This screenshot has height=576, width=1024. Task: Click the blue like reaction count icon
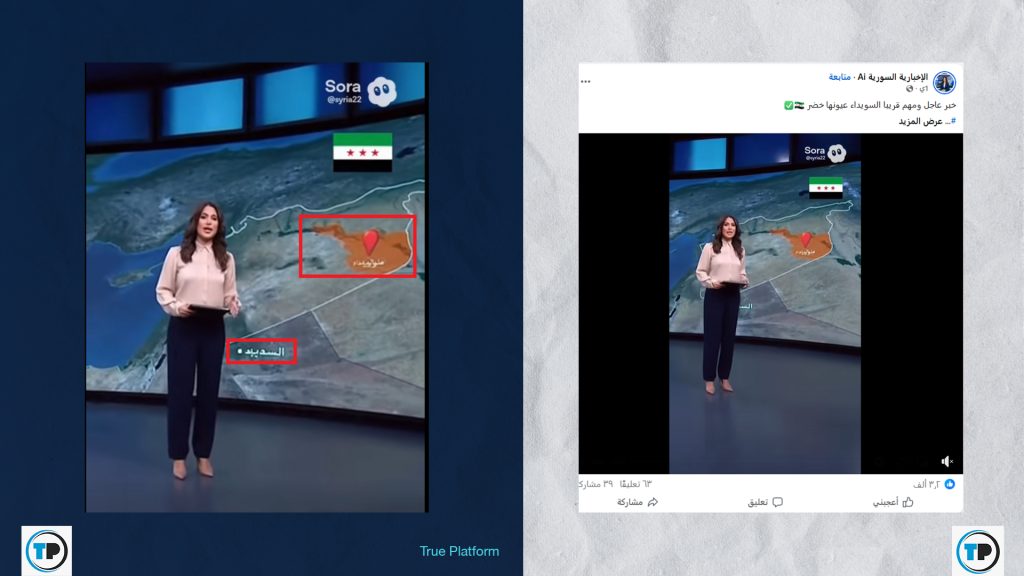pyautogui.click(x=950, y=484)
